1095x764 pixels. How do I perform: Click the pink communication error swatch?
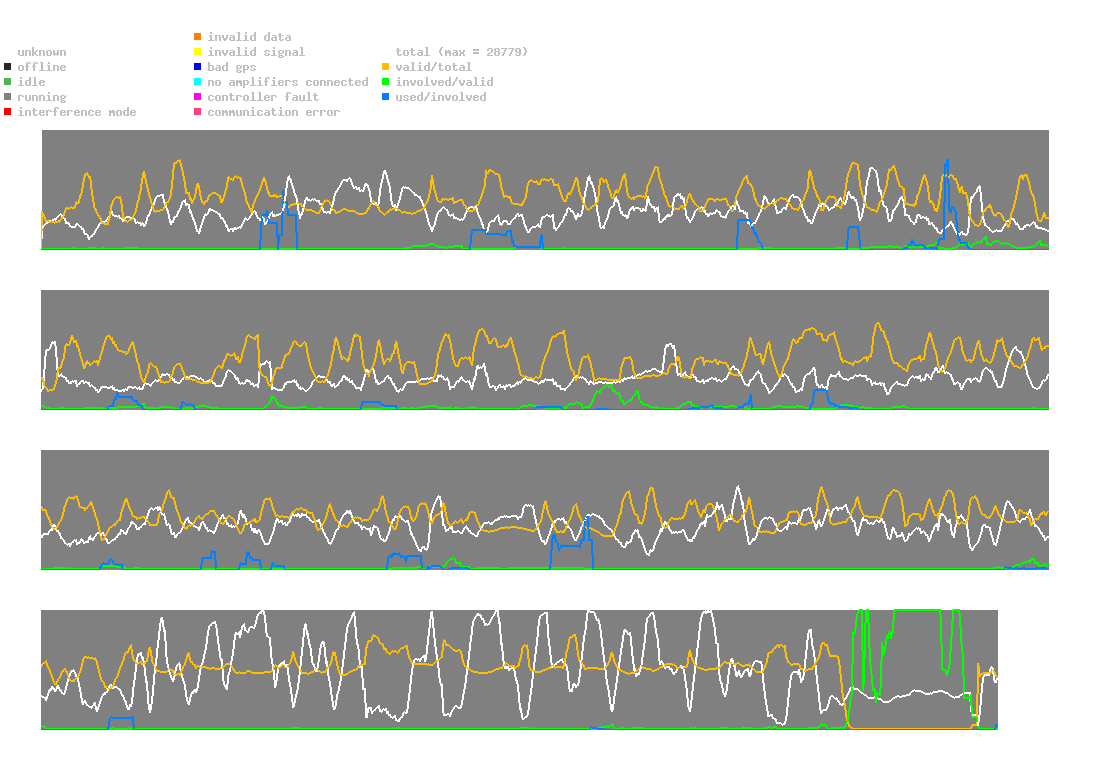pyautogui.click(x=198, y=112)
